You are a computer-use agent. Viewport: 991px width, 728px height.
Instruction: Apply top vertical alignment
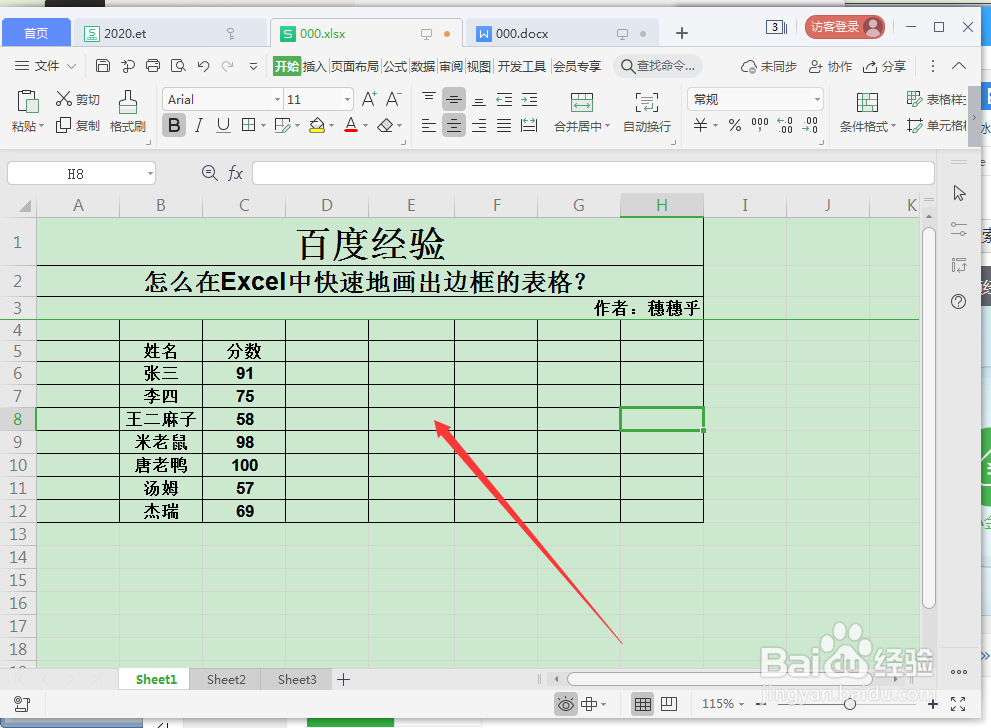(429, 99)
